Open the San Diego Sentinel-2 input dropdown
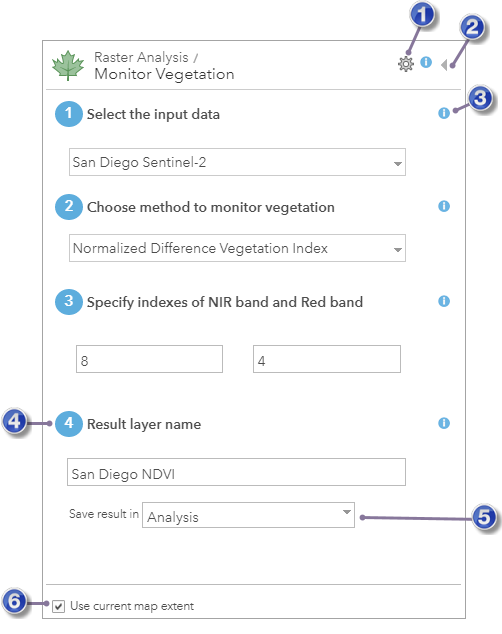 237,162
